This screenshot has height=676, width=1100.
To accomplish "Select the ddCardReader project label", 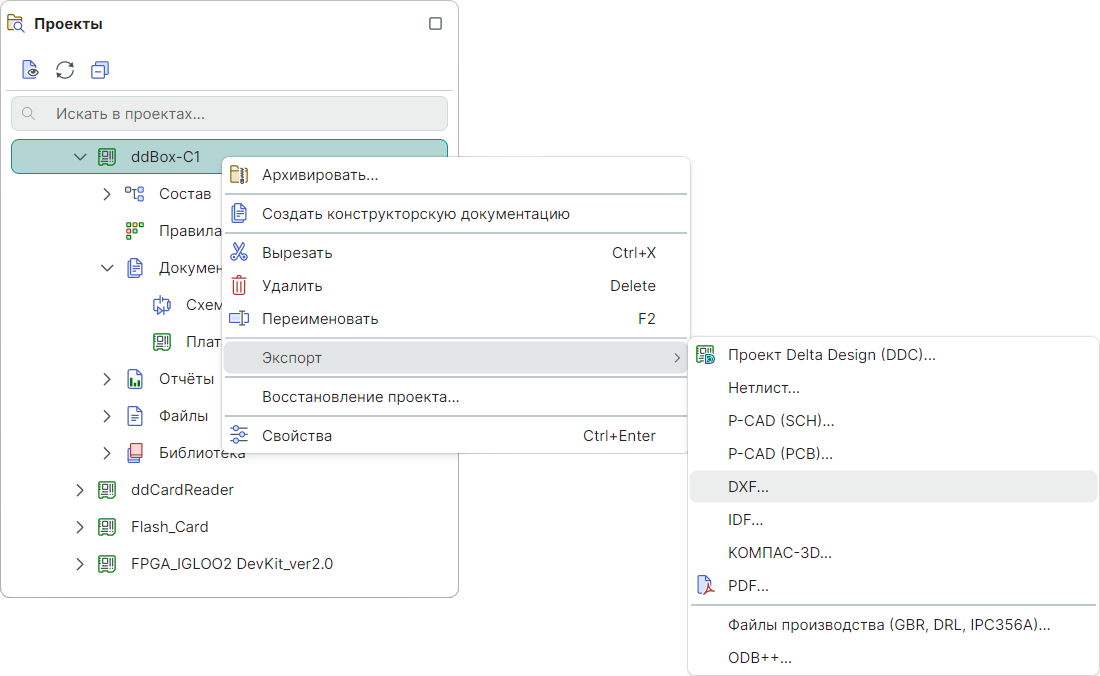I will point(182,490).
